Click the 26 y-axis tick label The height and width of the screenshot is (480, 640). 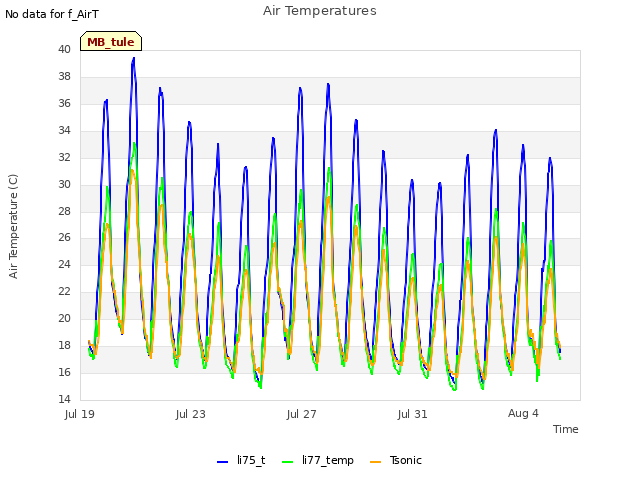tap(64, 237)
